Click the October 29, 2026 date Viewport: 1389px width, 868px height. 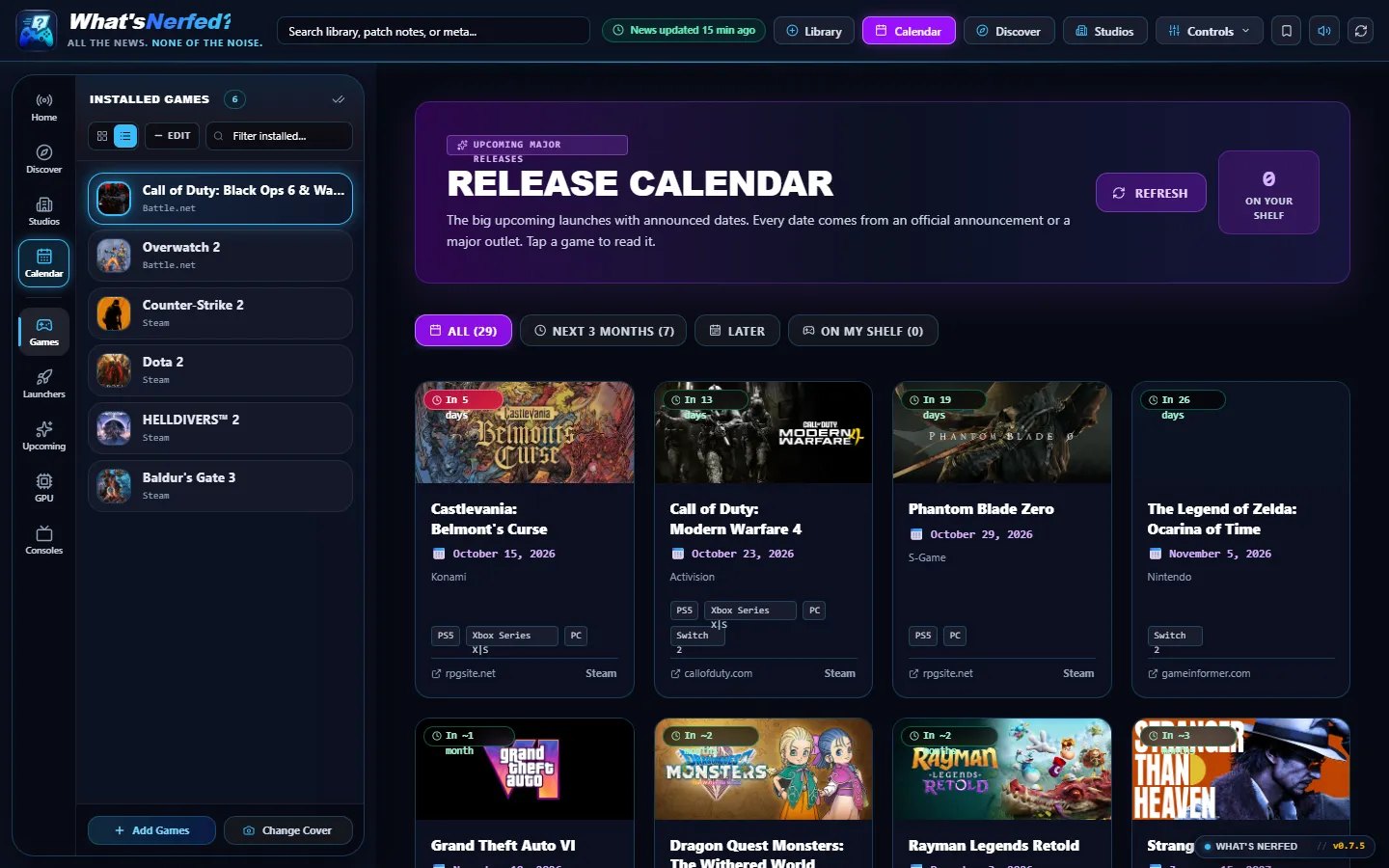[x=981, y=534]
